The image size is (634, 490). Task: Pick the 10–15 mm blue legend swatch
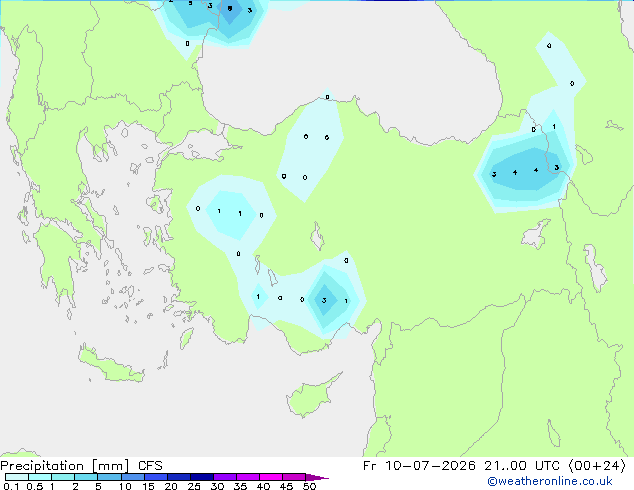tap(132, 477)
